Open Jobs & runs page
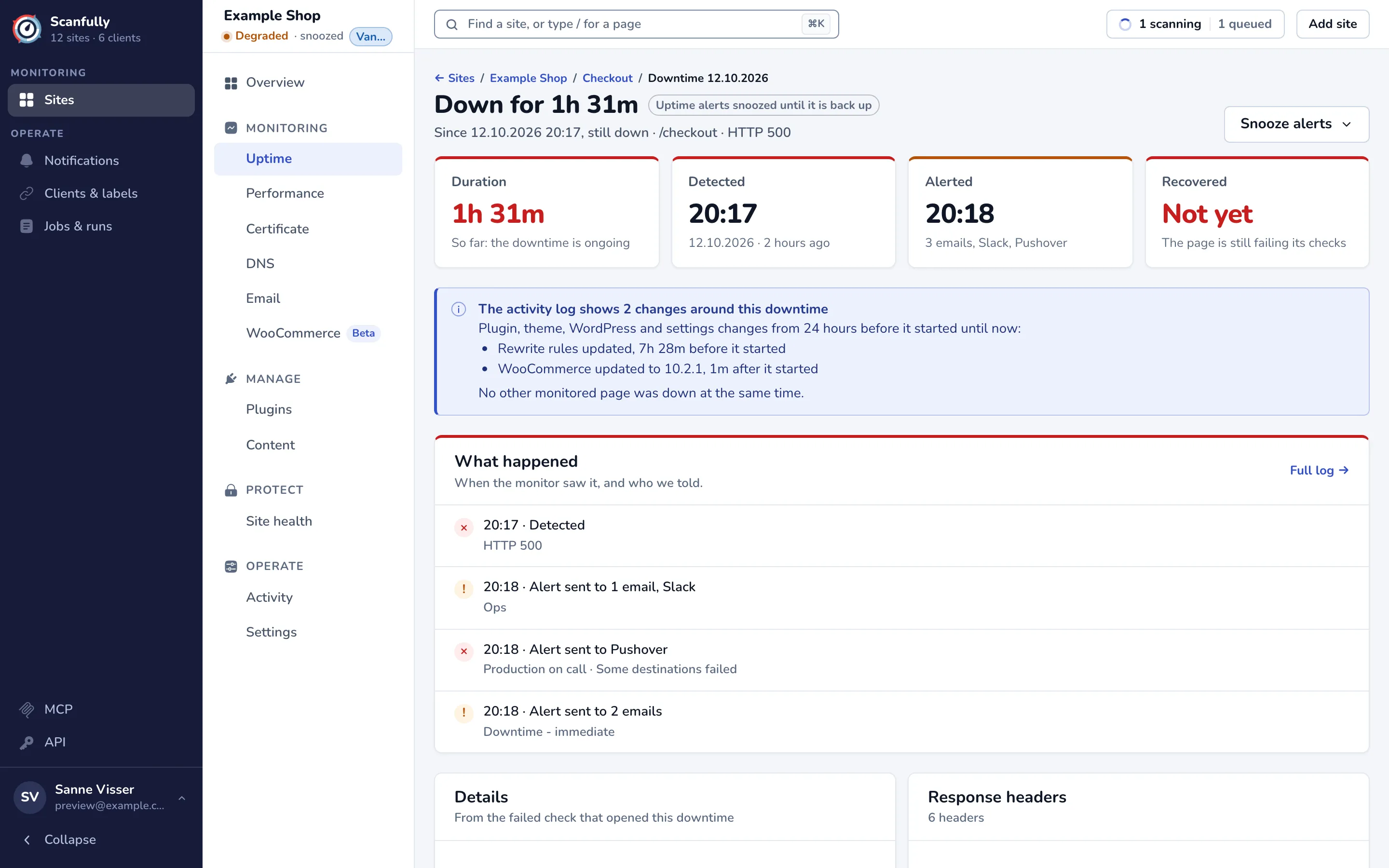 pyautogui.click(x=101, y=226)
